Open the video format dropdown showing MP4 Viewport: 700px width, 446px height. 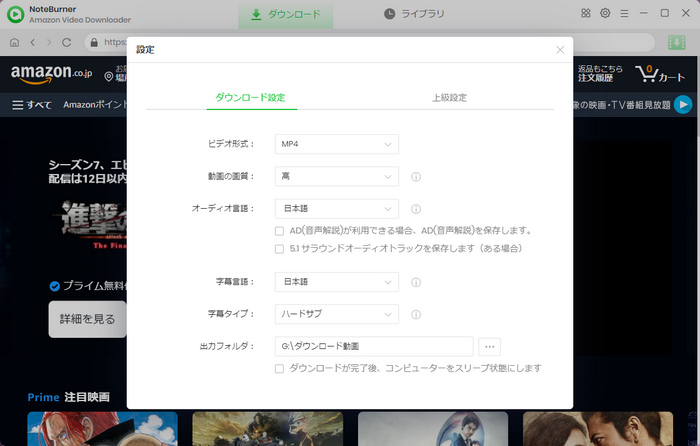(337, 144)
